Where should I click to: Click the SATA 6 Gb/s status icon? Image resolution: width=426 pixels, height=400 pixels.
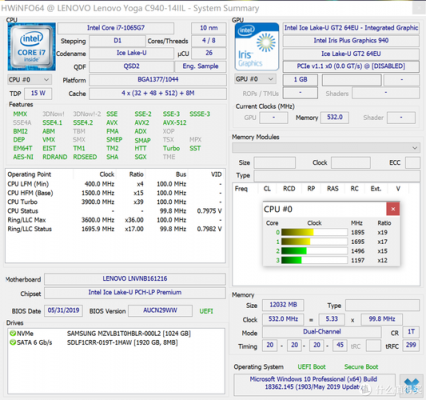point(13,342)
